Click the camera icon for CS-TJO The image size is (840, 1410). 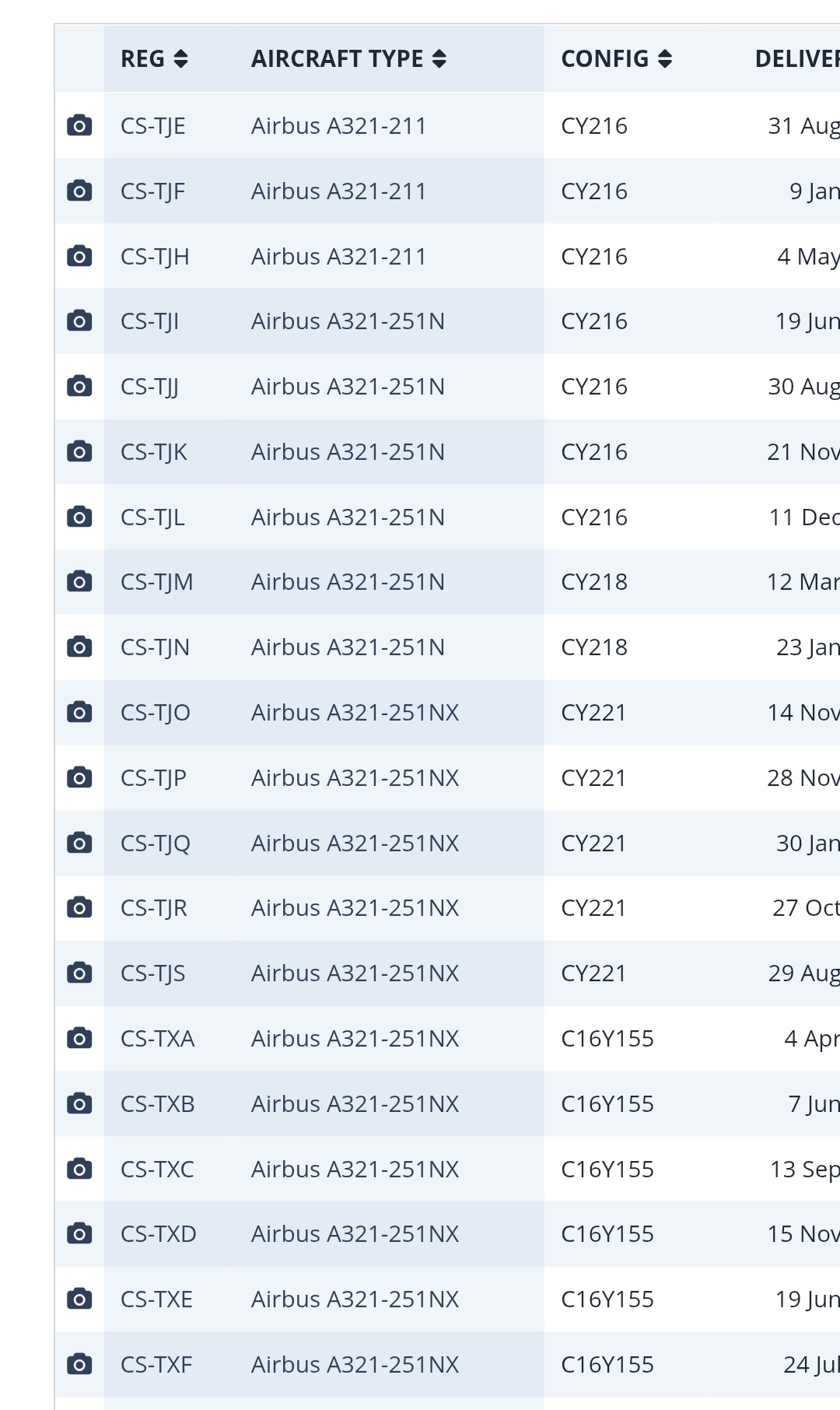pos(79,712)
